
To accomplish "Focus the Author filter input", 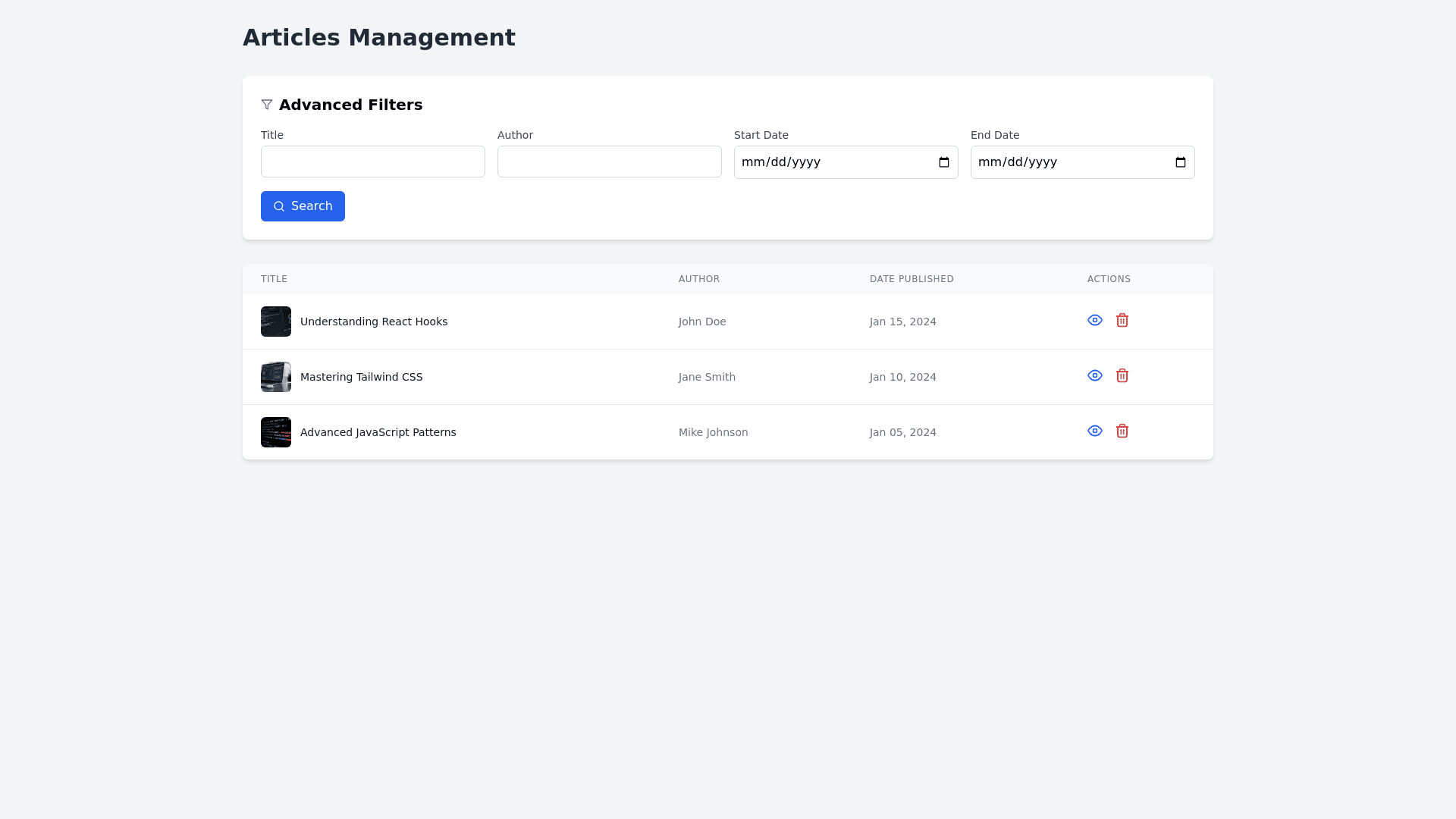I will tap(609, 162).
